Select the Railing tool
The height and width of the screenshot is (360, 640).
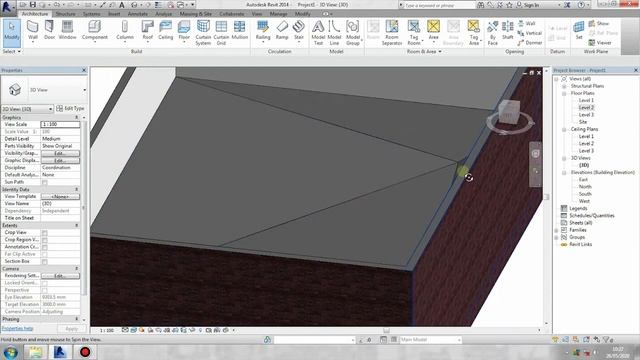[x=263, y=31]
